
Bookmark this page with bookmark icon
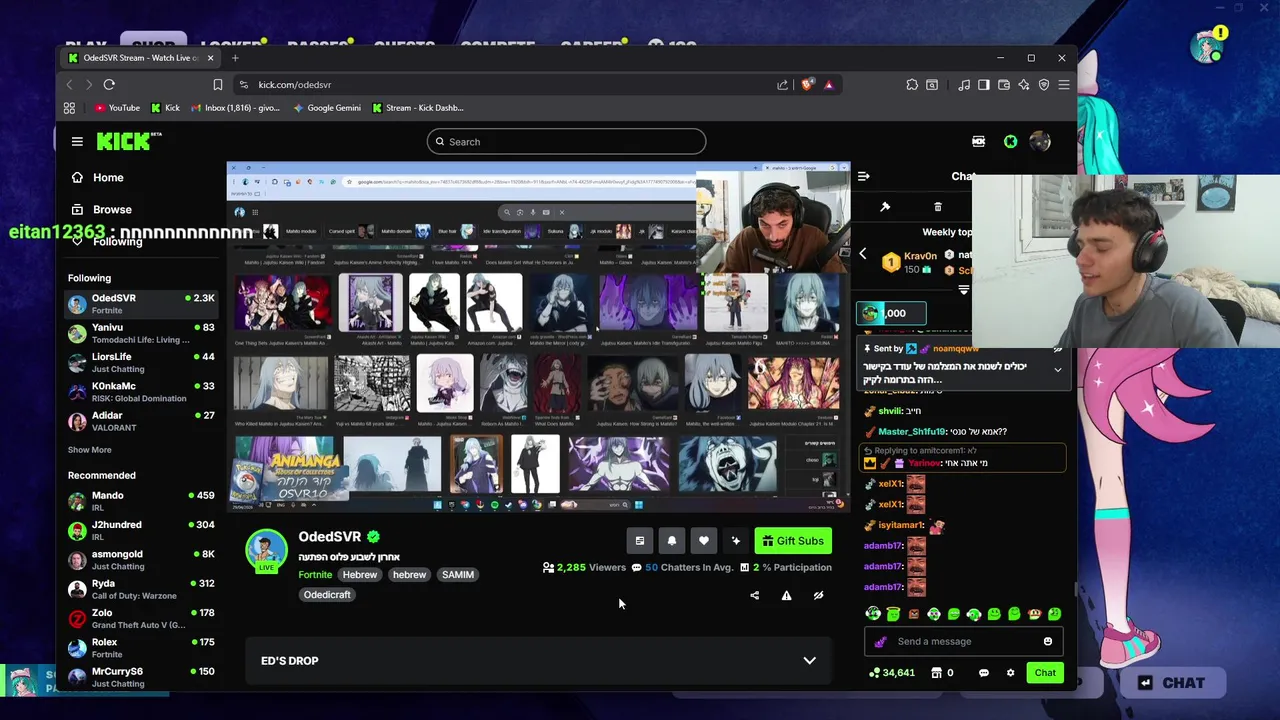[x=217, y=85]
